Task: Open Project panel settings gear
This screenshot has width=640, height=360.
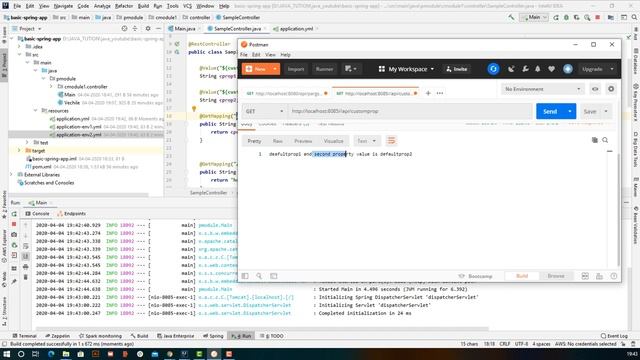Action: [148, 29]
